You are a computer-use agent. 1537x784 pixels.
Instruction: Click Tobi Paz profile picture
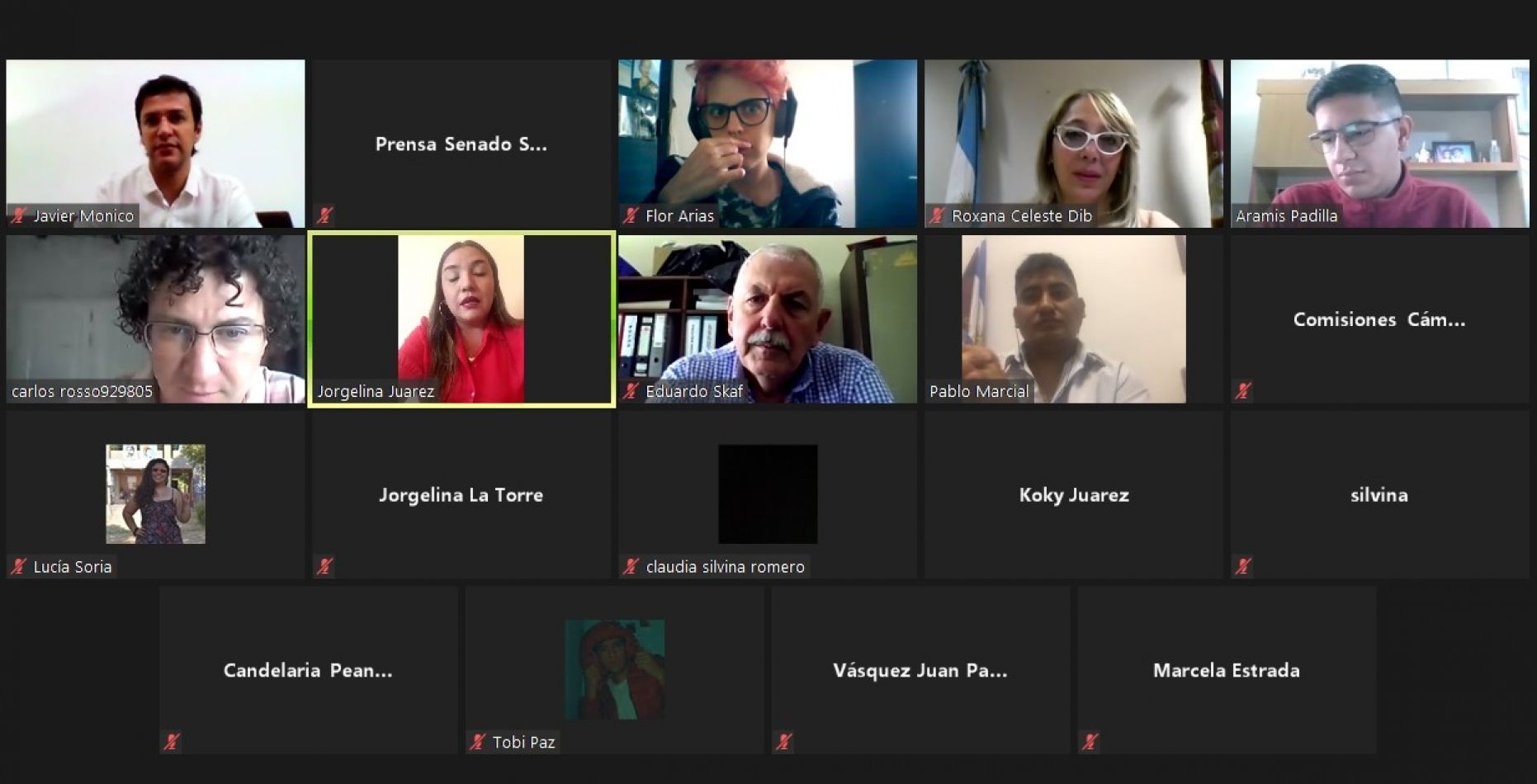click(615, 669)
